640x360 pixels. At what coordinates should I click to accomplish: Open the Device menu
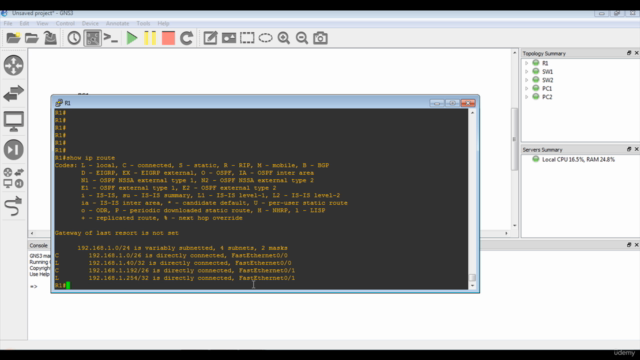(90, 23)
